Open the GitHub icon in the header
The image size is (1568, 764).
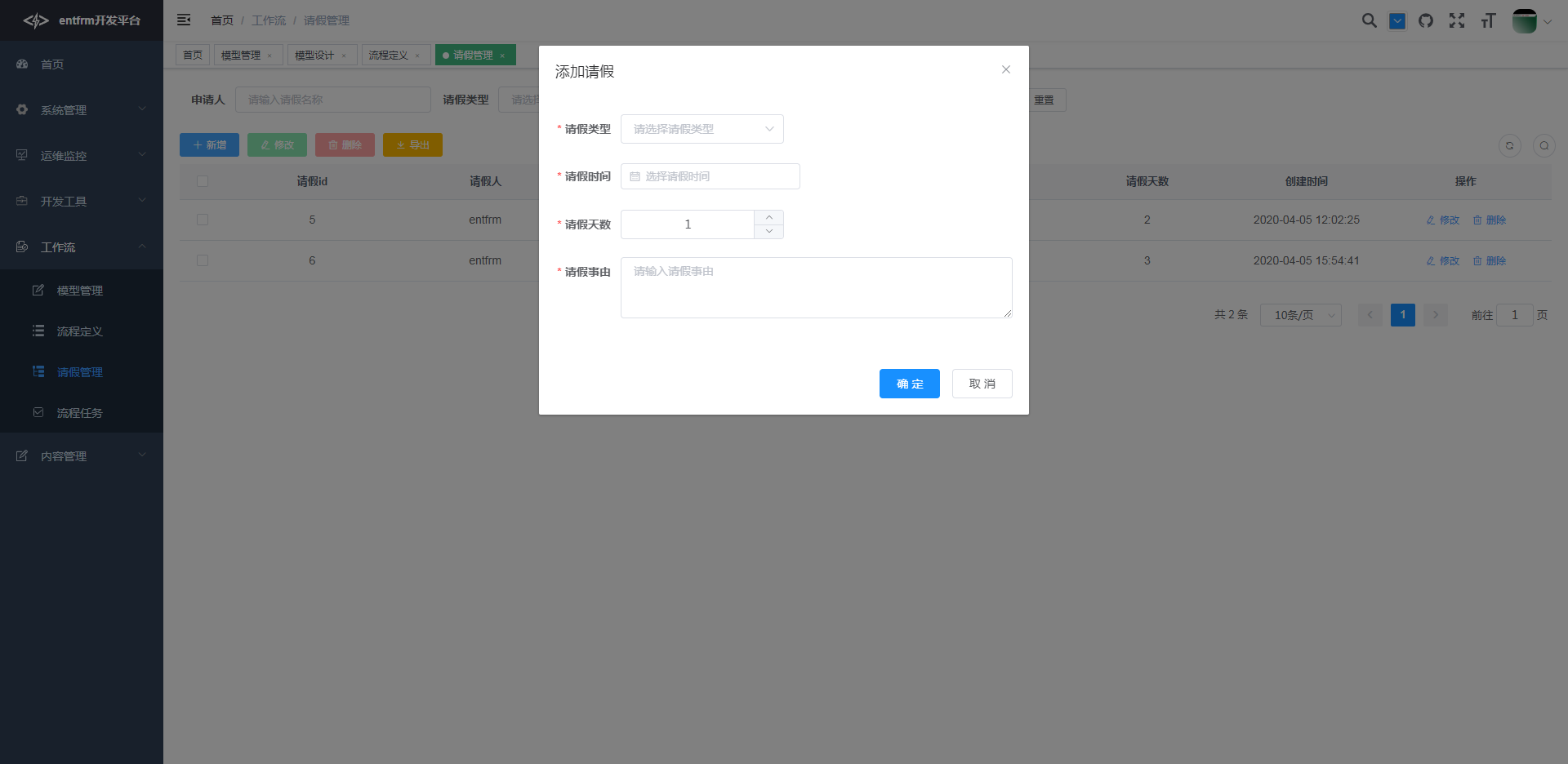click(x=1427, y=20)
